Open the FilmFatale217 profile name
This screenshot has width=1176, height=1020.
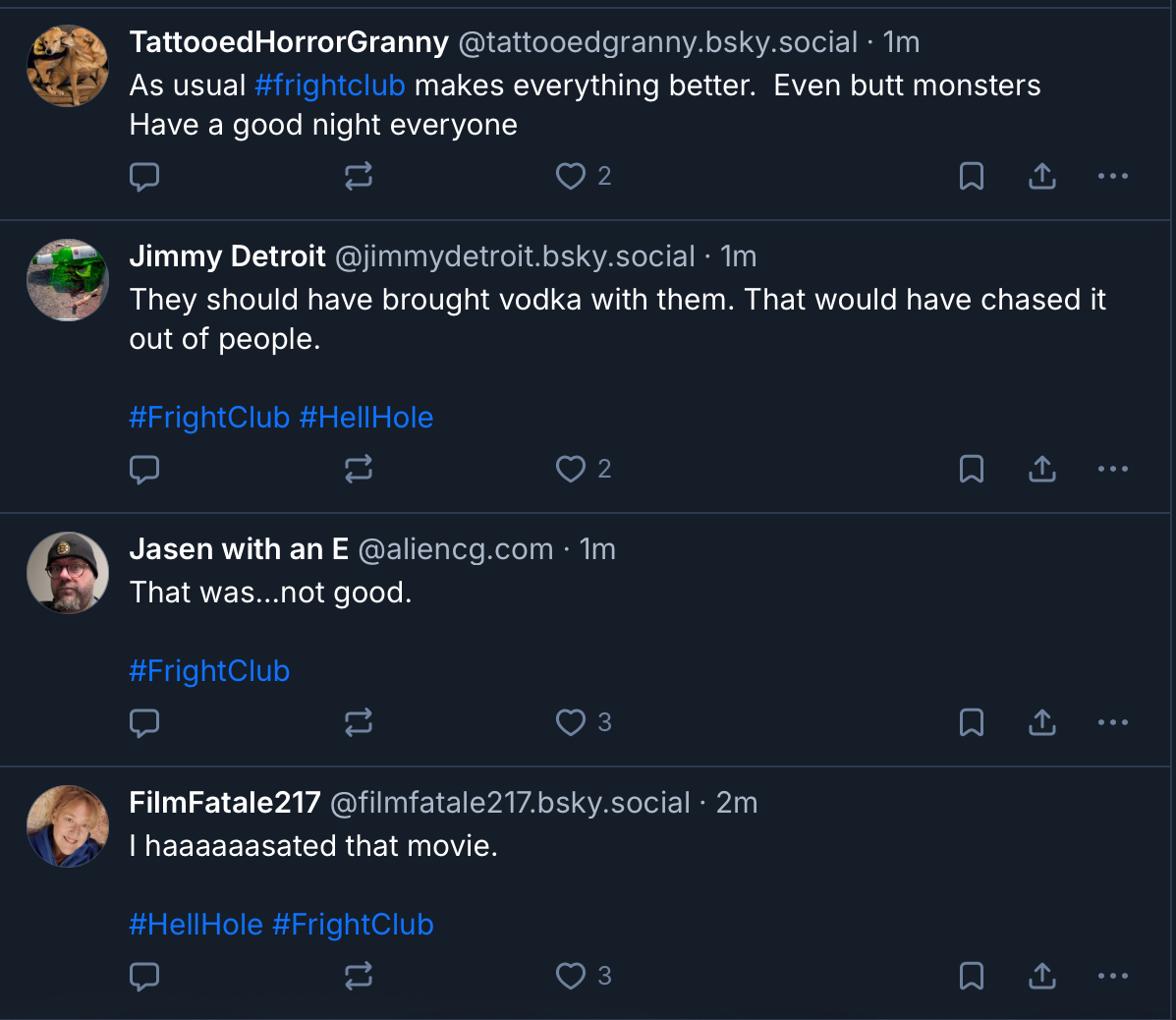[225, 803]
